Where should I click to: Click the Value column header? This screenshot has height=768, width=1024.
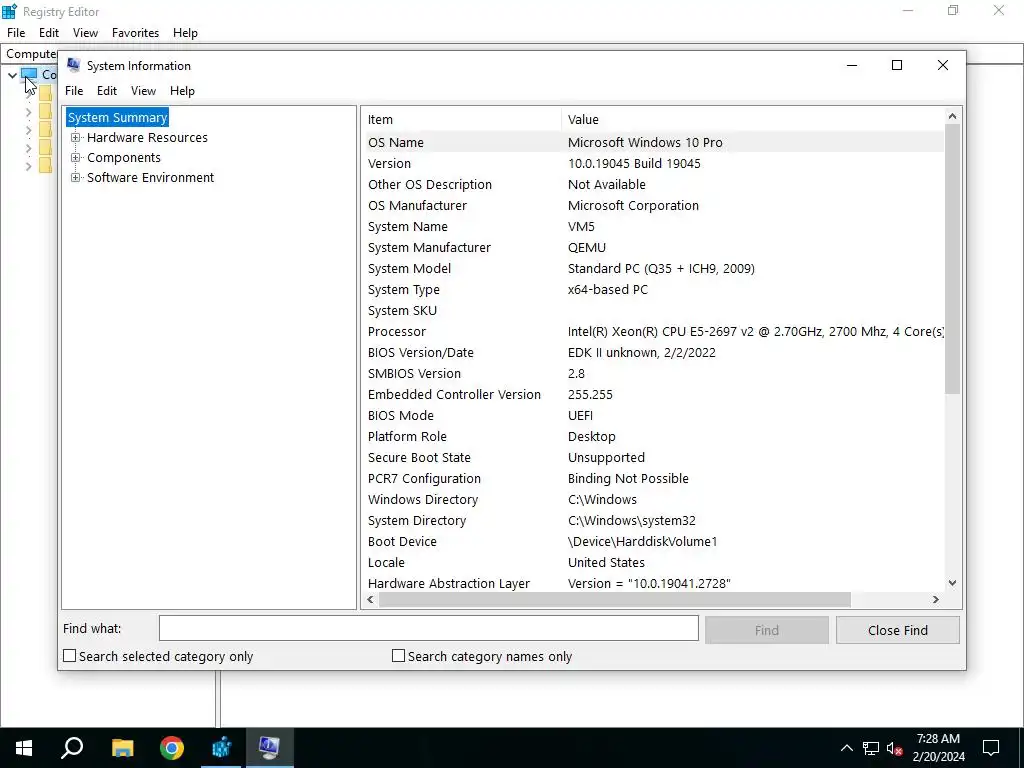coord(752,120)
